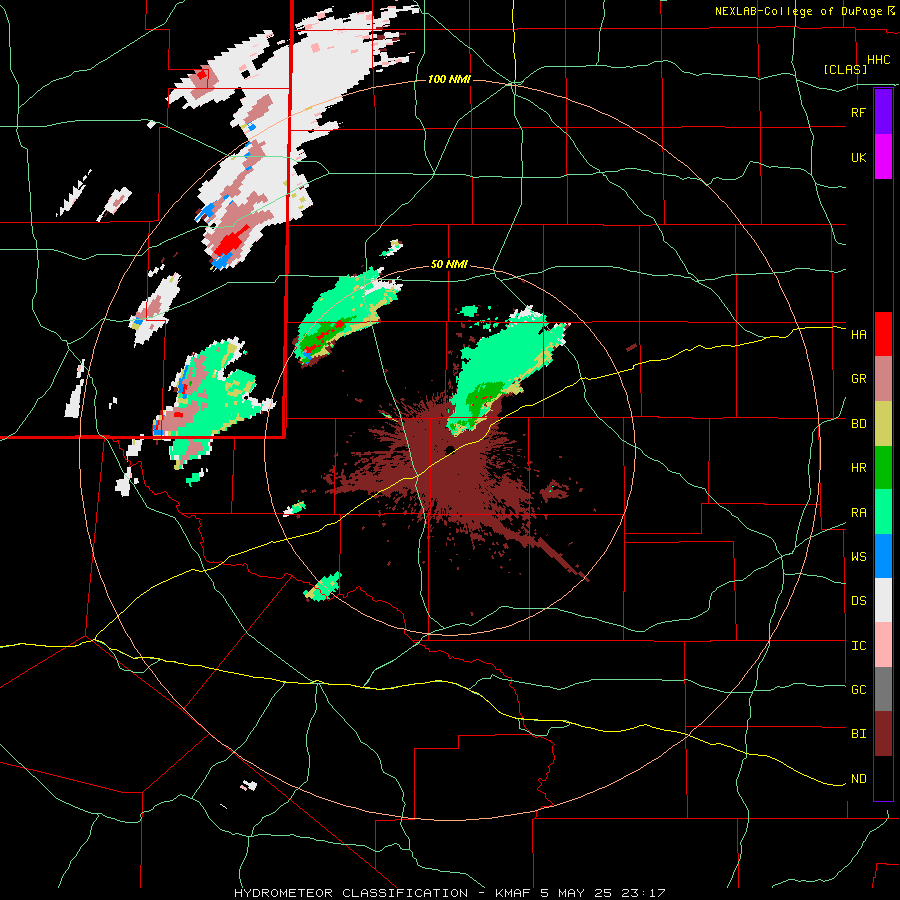Click the BD legend label
This screenshot has width=900, height=900.
click(x=858, y=424)
